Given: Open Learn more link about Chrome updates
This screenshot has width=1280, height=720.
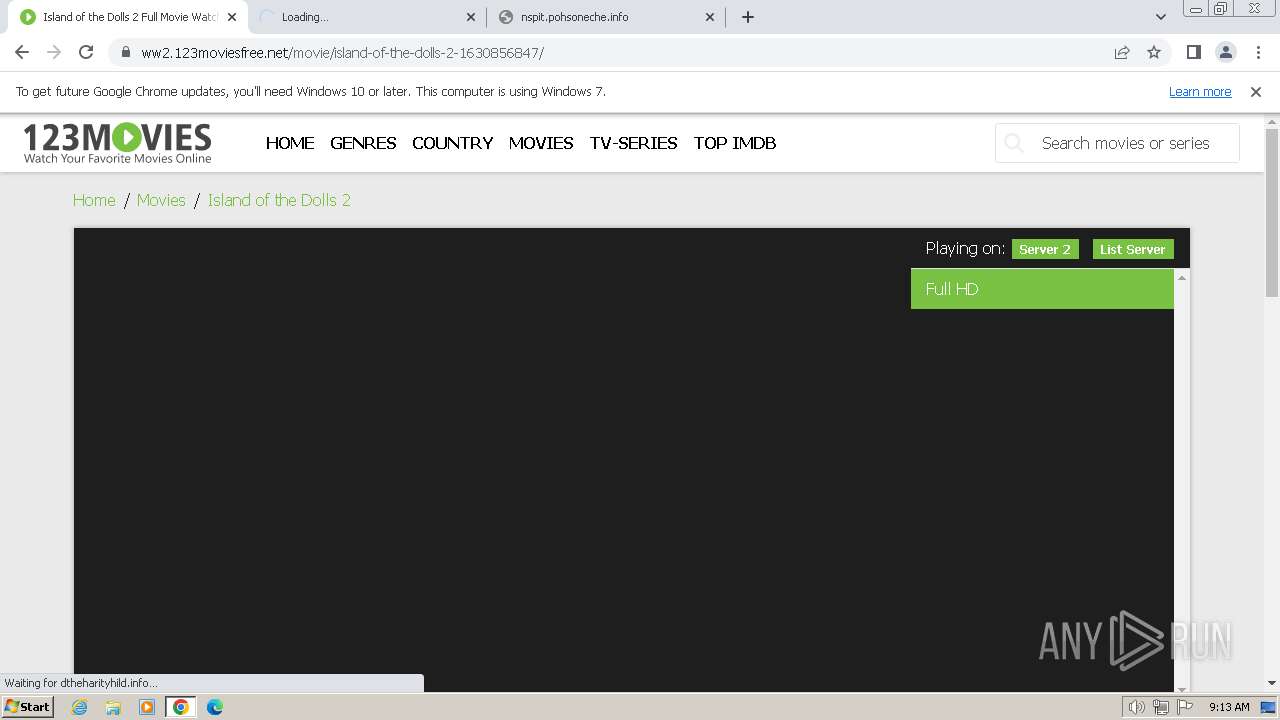Looking at the screenshot, I should tap(1200, 91).
